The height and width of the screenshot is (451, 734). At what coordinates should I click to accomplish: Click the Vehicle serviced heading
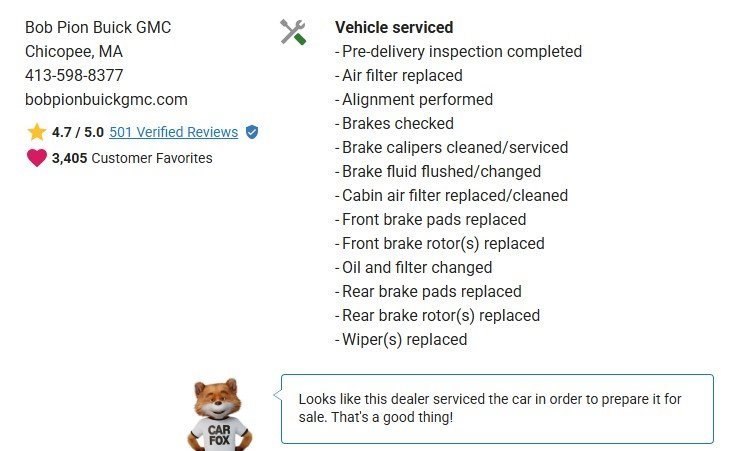click(x=394, y=27)
